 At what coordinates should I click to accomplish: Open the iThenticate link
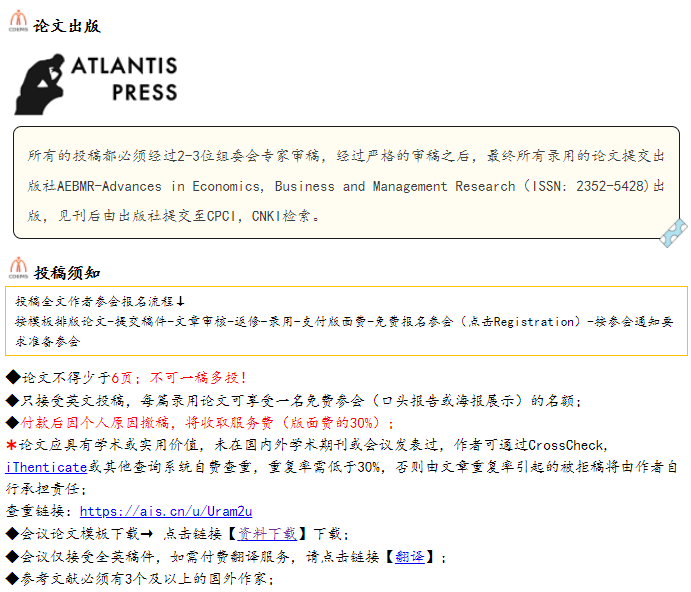(x=47, y=467)
